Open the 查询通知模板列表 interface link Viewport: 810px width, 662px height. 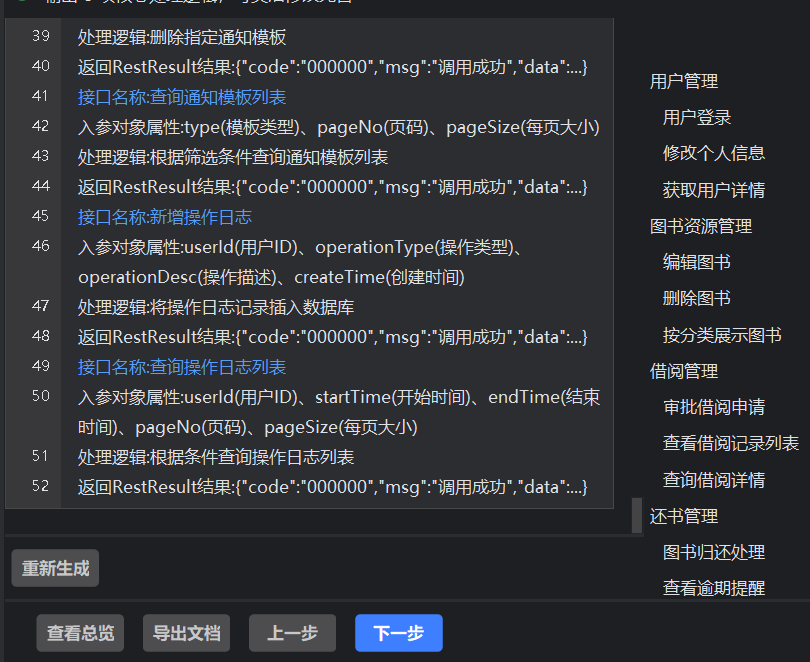(x=184, y=97)
